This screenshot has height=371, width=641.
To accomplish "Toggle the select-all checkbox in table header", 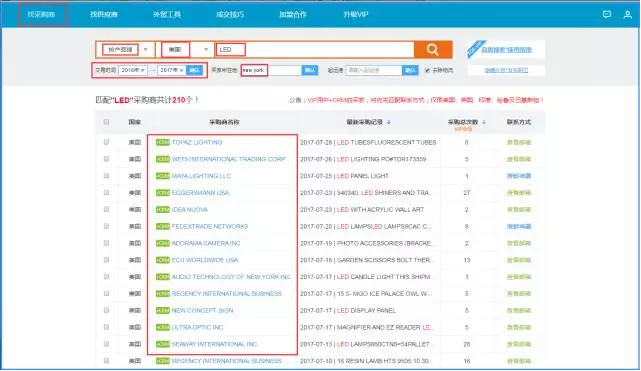I will click(x=106, y=122).
